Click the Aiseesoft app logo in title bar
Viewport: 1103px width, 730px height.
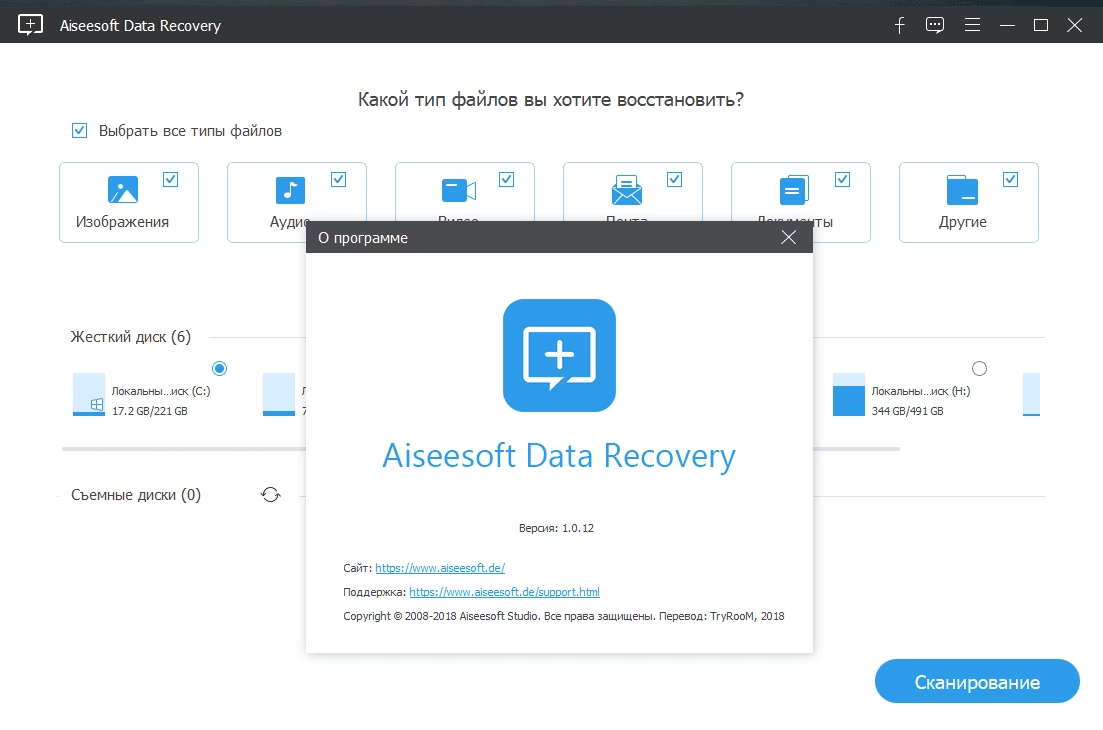coord(30,25)
